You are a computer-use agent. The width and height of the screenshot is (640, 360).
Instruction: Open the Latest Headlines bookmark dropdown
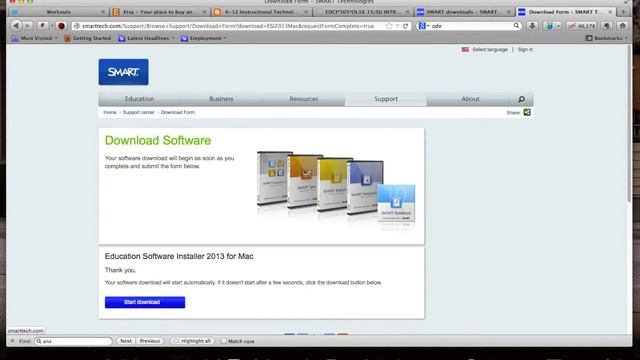coord(146,38)
